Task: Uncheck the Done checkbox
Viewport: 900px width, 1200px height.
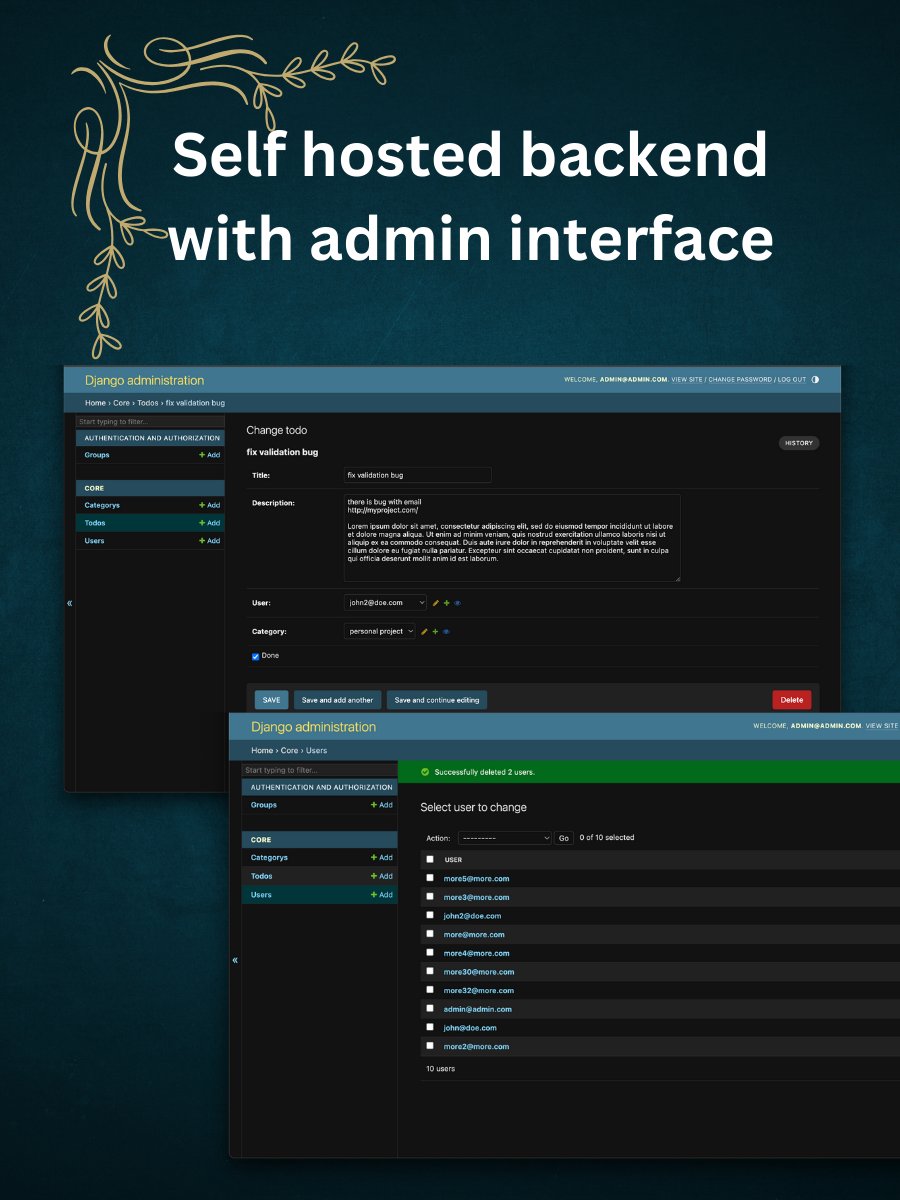Action: coord(255,656)
